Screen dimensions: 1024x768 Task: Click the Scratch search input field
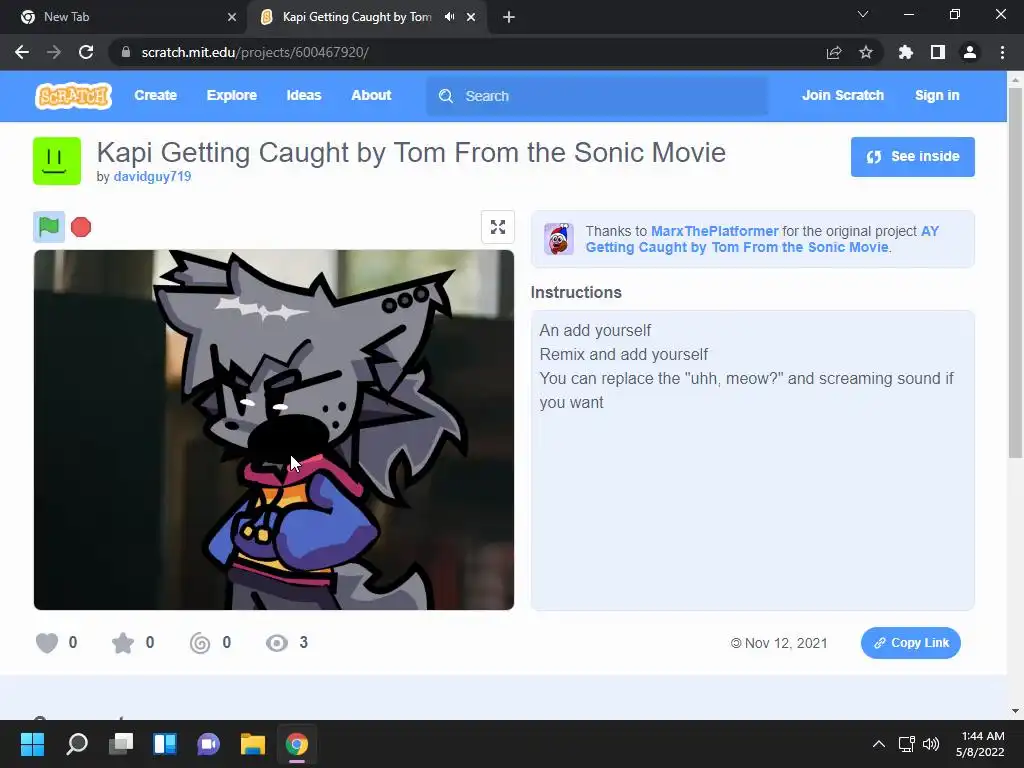pos(598,96)
